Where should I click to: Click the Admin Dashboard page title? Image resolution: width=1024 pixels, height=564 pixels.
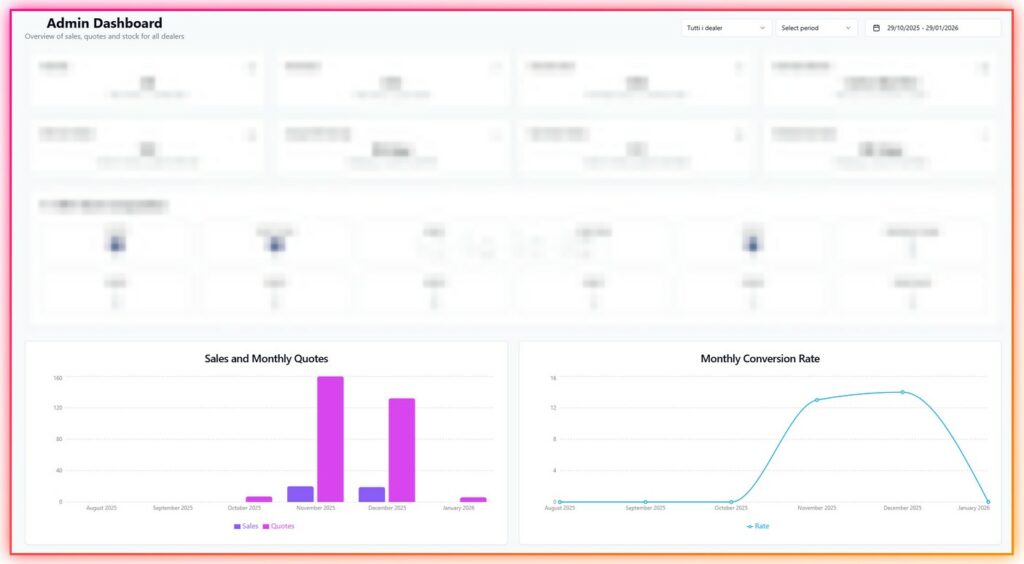pos(104,23)
